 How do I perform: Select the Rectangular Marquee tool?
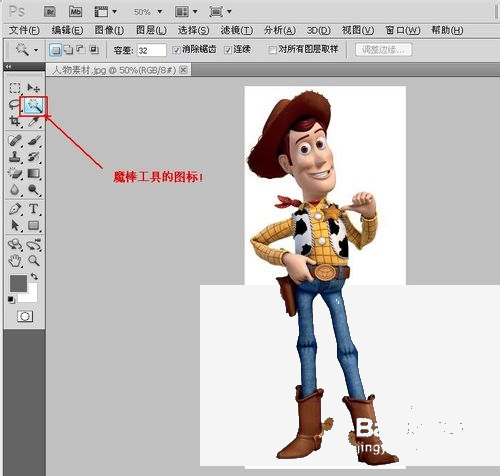pos(15,88)
